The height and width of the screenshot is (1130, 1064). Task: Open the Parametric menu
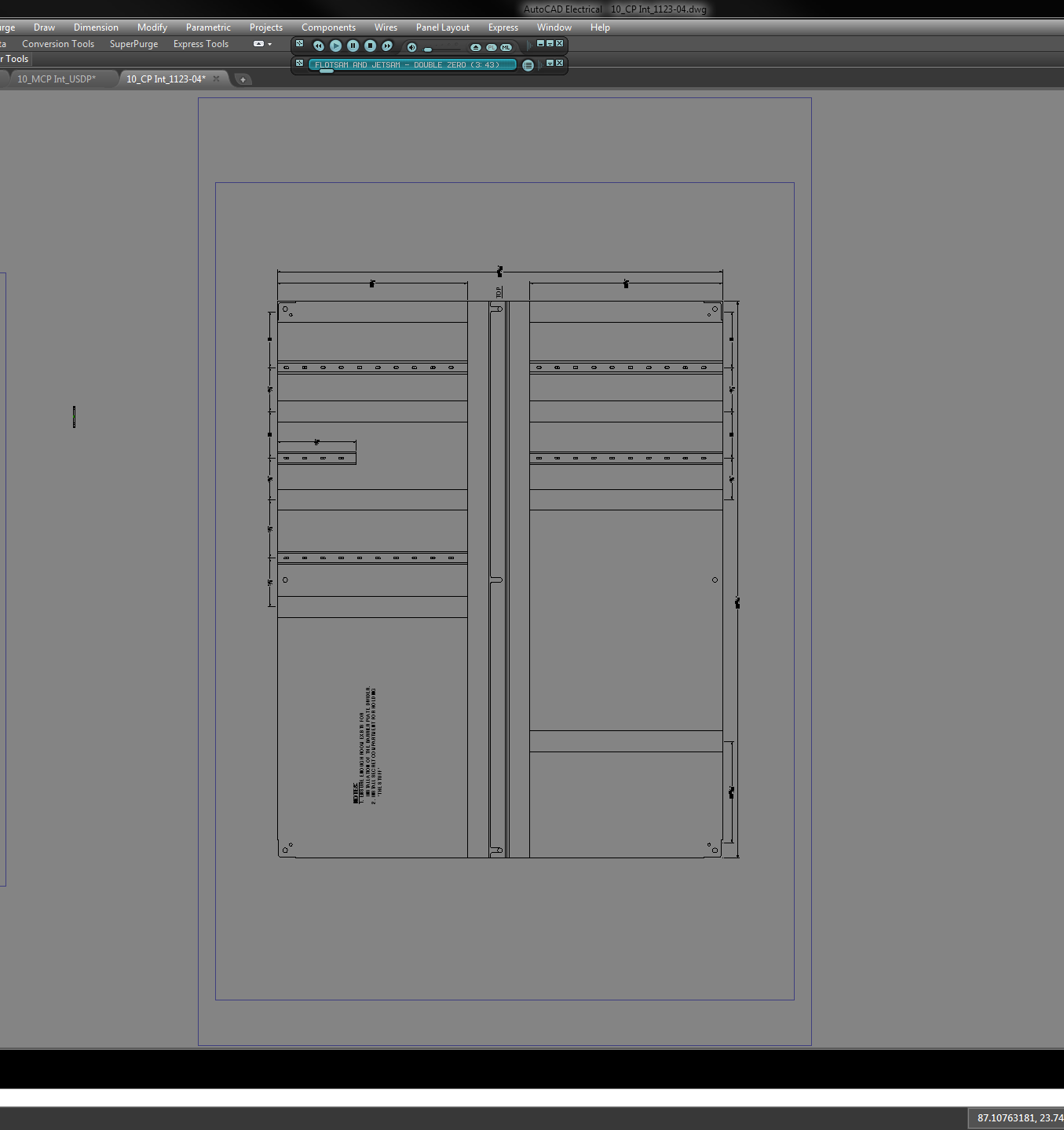coord(208,27)
